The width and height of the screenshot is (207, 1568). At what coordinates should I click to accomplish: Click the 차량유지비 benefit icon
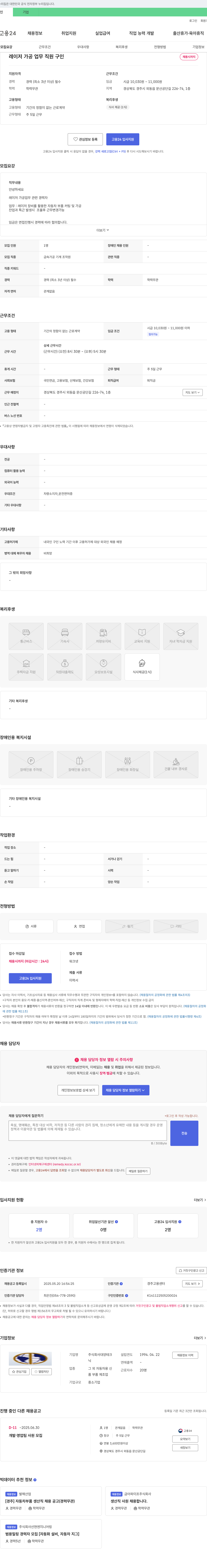pyautogui.click(x=103, y=636)
